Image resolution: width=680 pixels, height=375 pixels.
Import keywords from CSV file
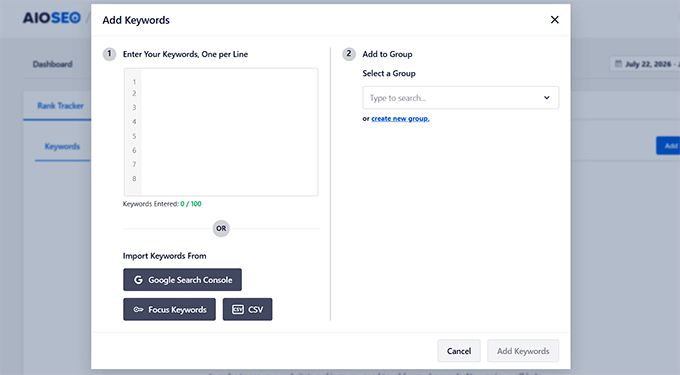tap(248, 309)
